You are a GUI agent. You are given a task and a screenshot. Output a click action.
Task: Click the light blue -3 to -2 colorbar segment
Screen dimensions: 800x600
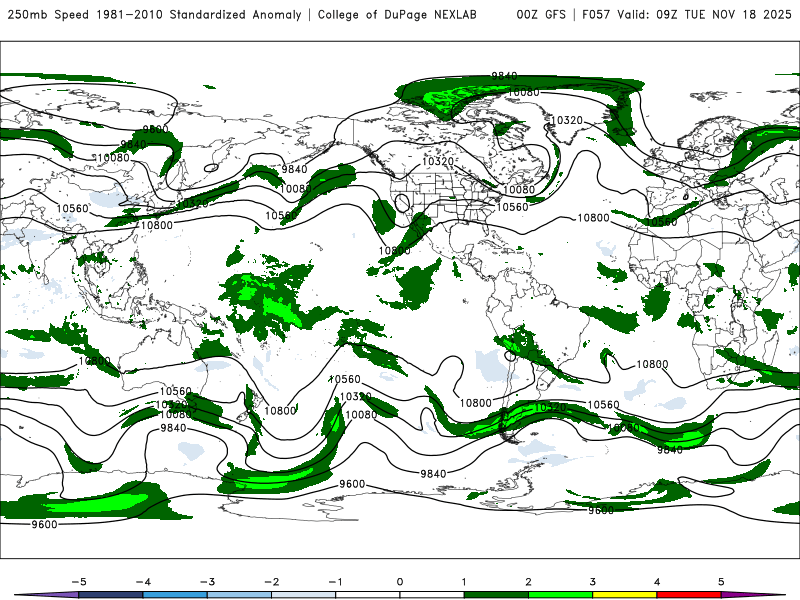tap(239, 595)
